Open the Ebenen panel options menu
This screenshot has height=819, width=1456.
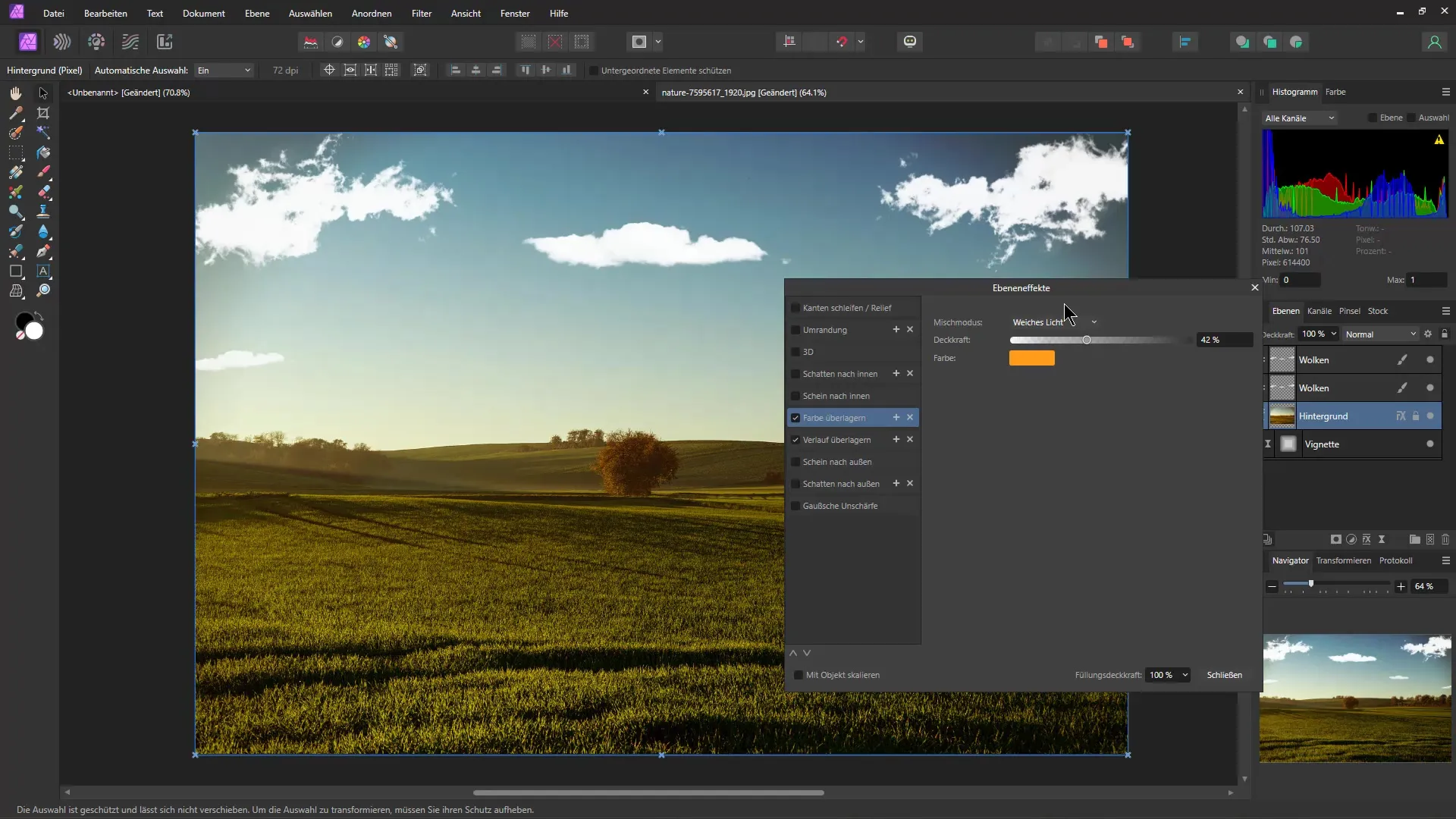pos(1445,311)
